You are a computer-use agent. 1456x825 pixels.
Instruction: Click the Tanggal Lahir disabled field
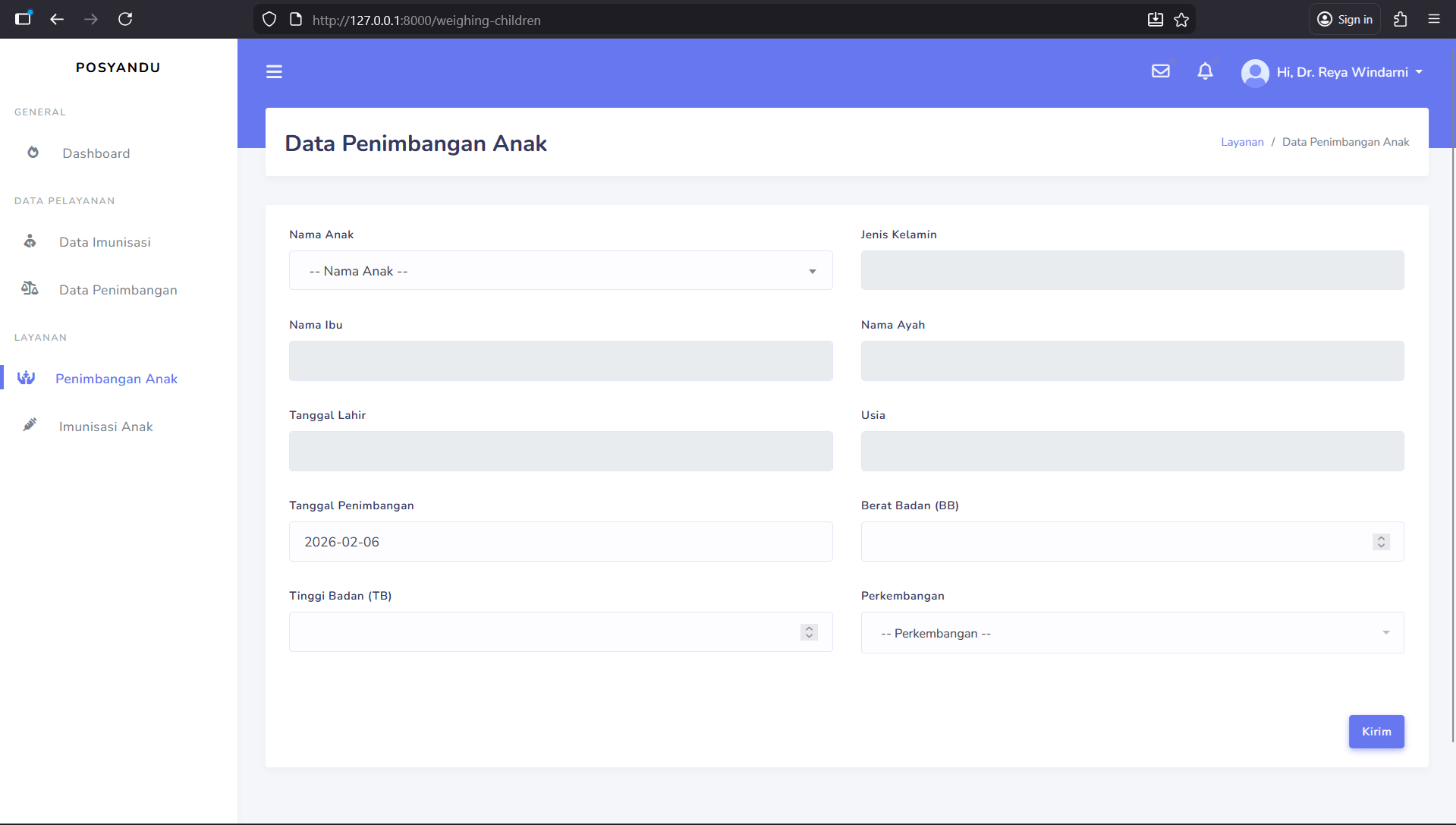[x=561, y=451]
